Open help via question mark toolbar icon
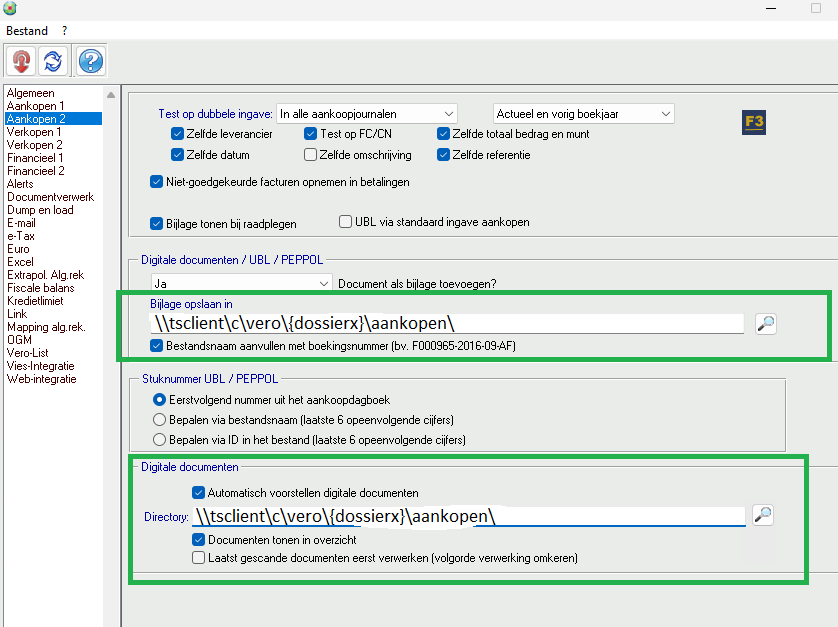 tap(90, 62)
